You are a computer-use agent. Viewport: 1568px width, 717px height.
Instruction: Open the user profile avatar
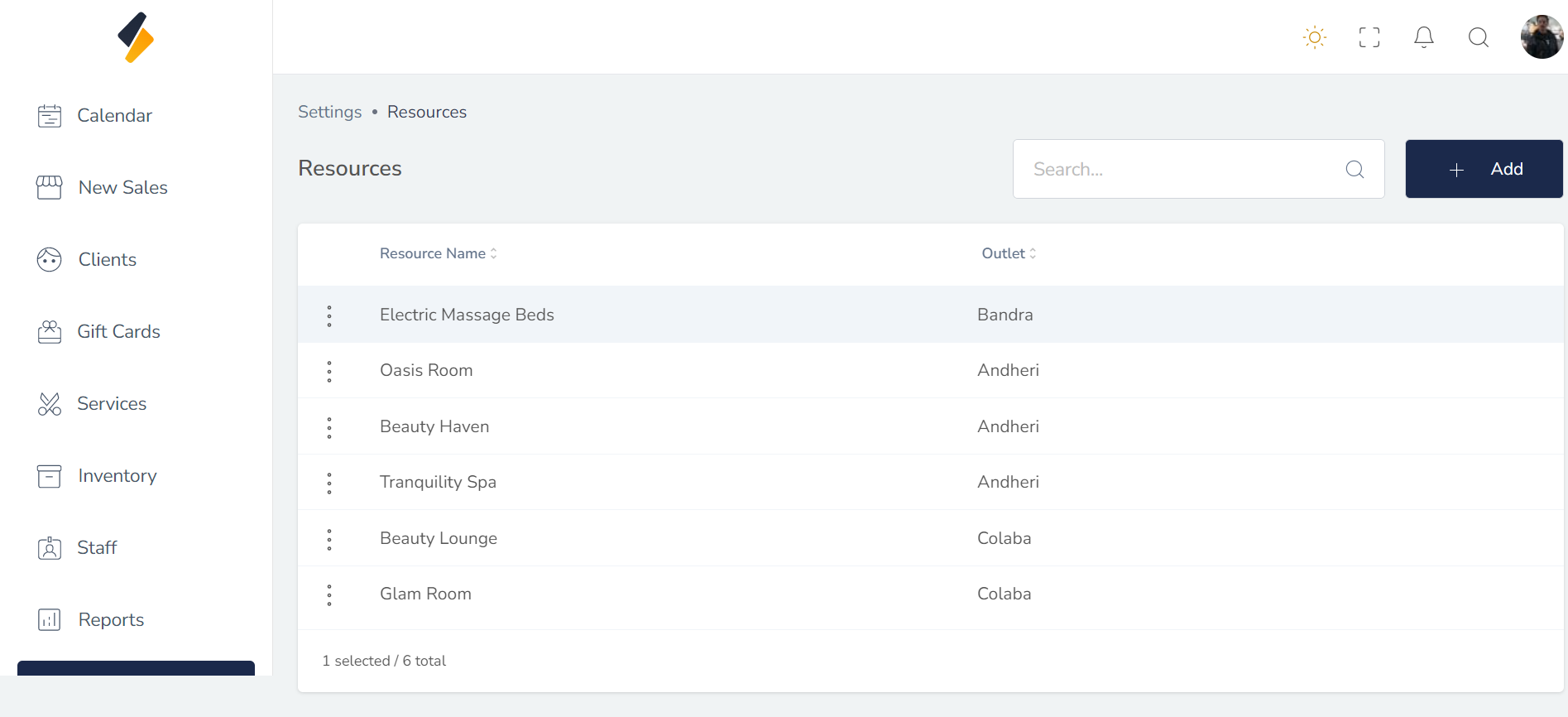pos(1541,37)
